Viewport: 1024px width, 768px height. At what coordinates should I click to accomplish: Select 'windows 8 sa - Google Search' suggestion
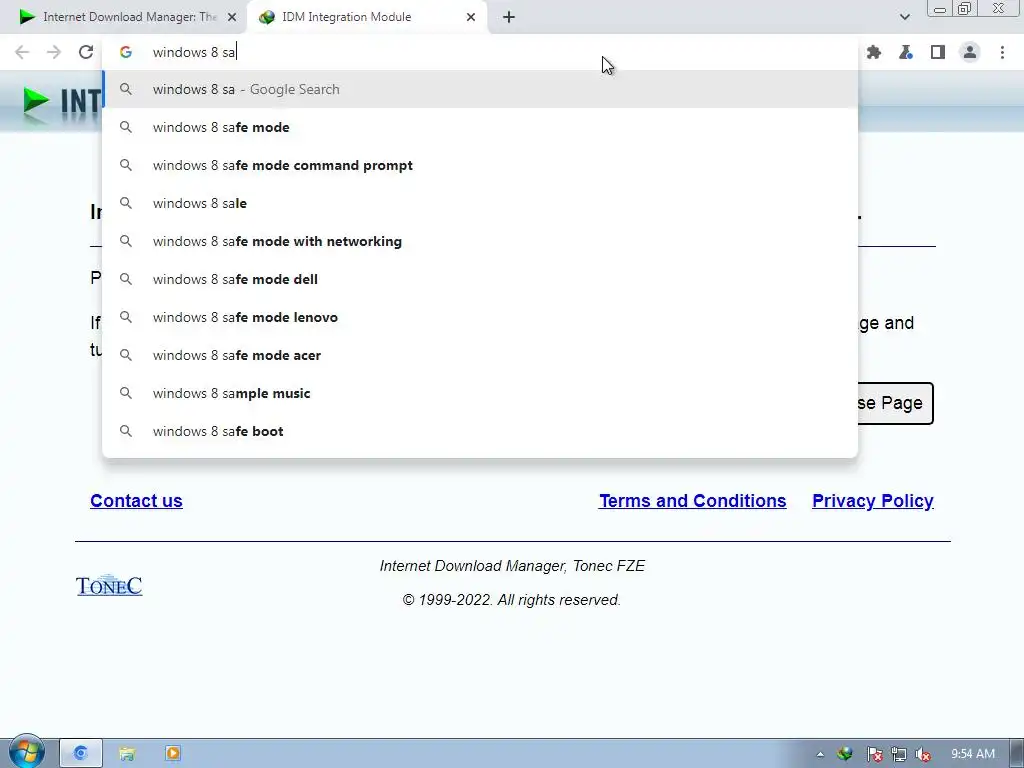[x=480, y=89]
